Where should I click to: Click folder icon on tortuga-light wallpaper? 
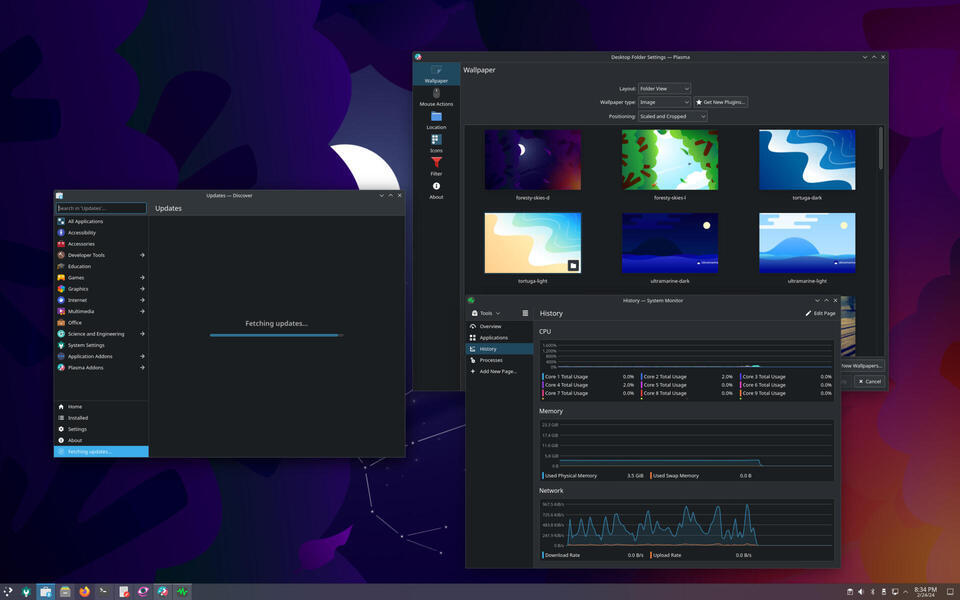[573, 265]
